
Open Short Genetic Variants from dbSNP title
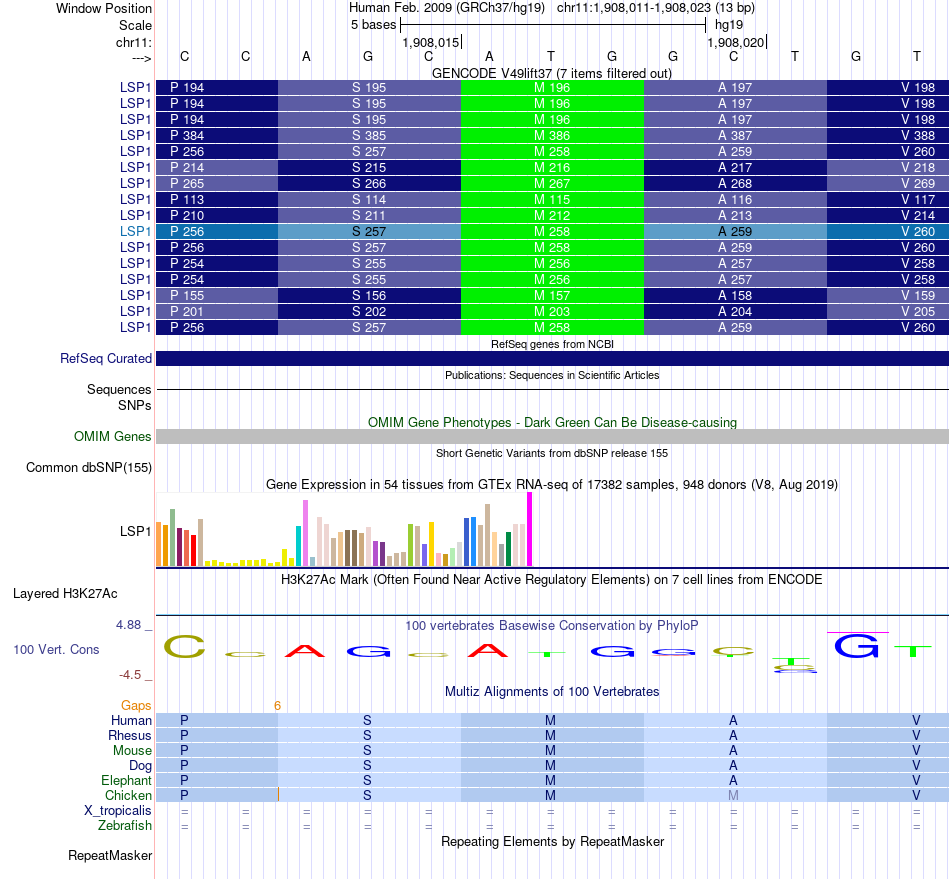[x=552, y=453]
